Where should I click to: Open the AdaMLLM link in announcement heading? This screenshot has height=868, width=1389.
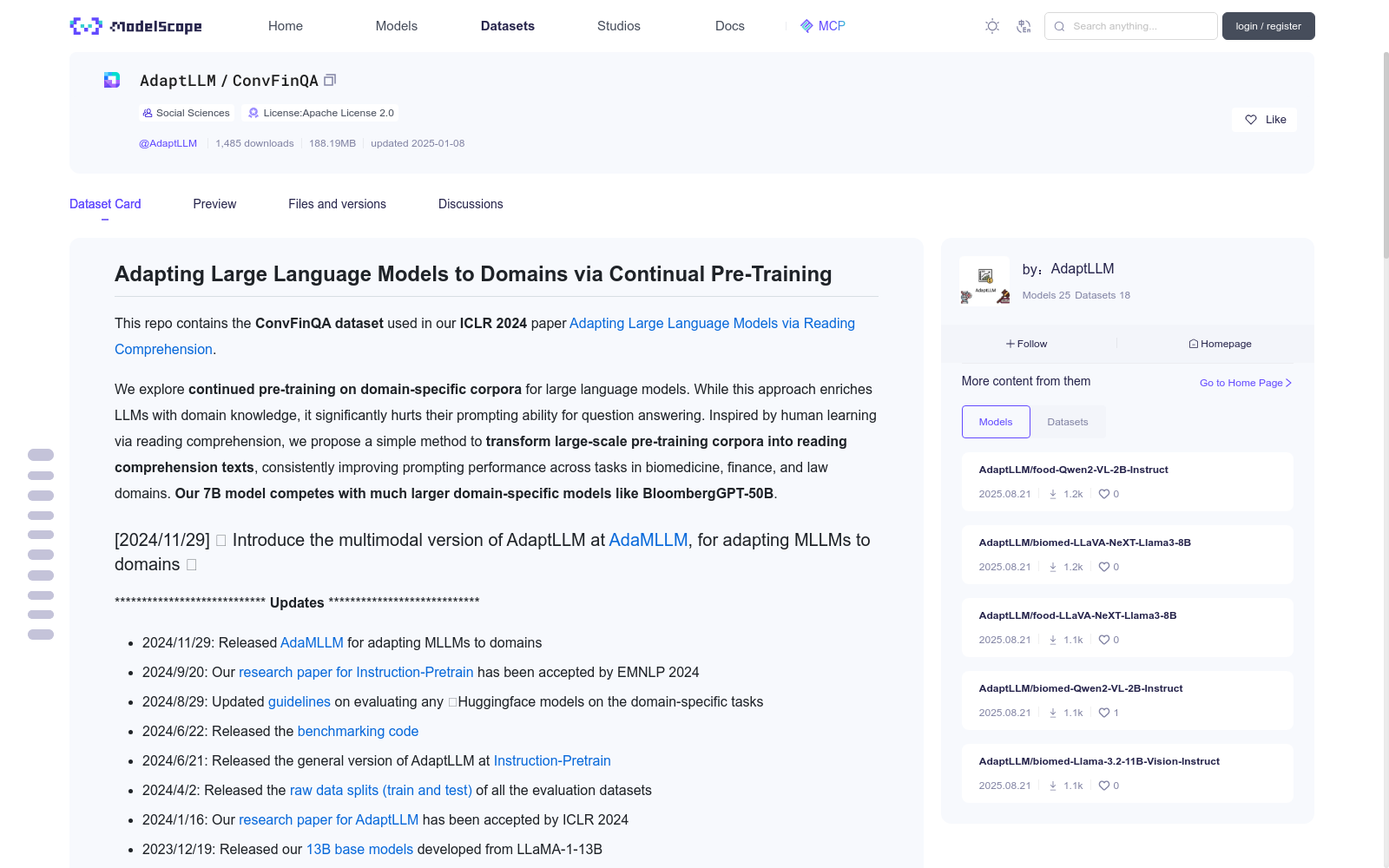(x=648, y=540)
